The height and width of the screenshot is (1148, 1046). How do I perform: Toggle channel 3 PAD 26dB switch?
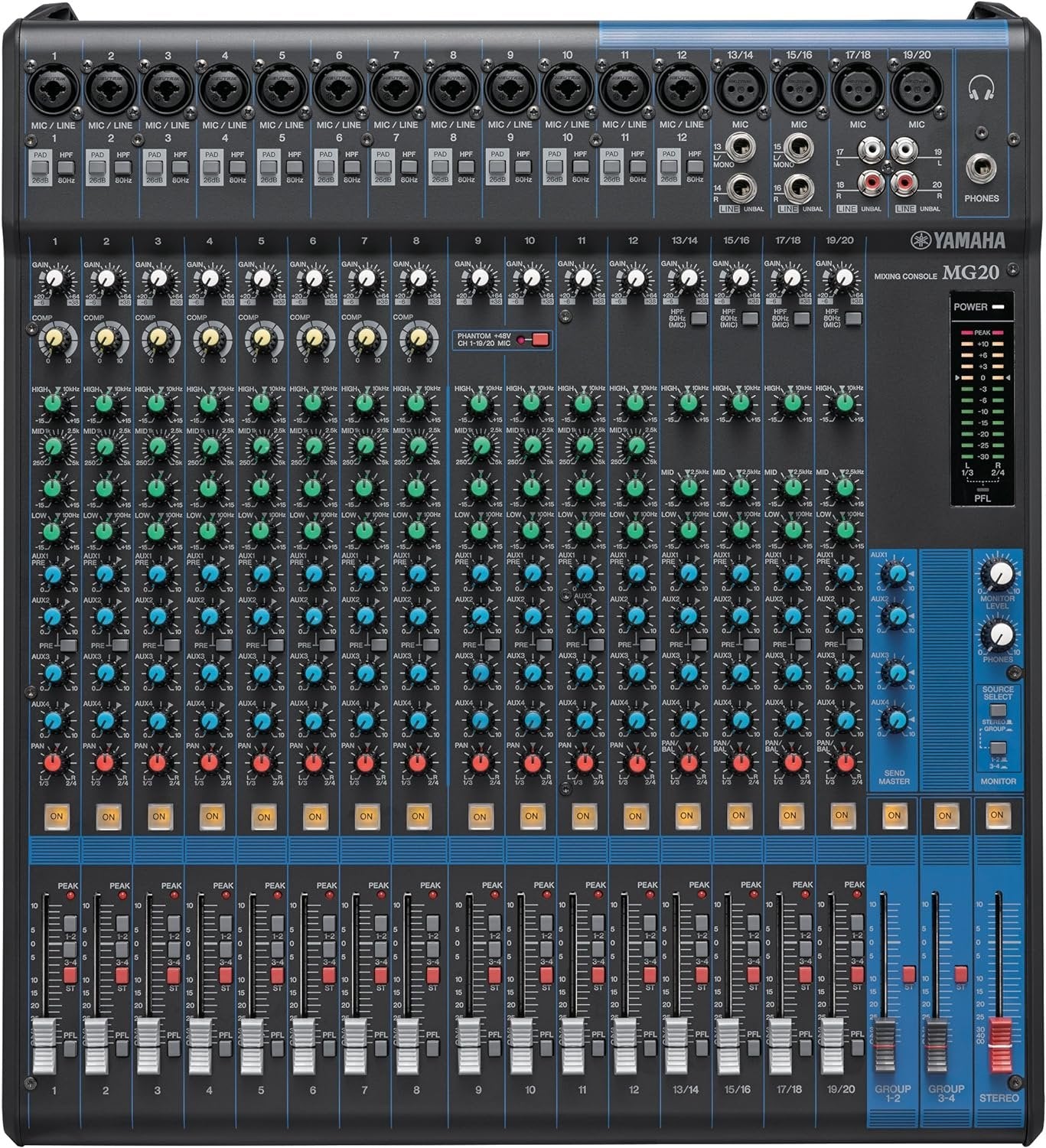[x=154, y=164]
